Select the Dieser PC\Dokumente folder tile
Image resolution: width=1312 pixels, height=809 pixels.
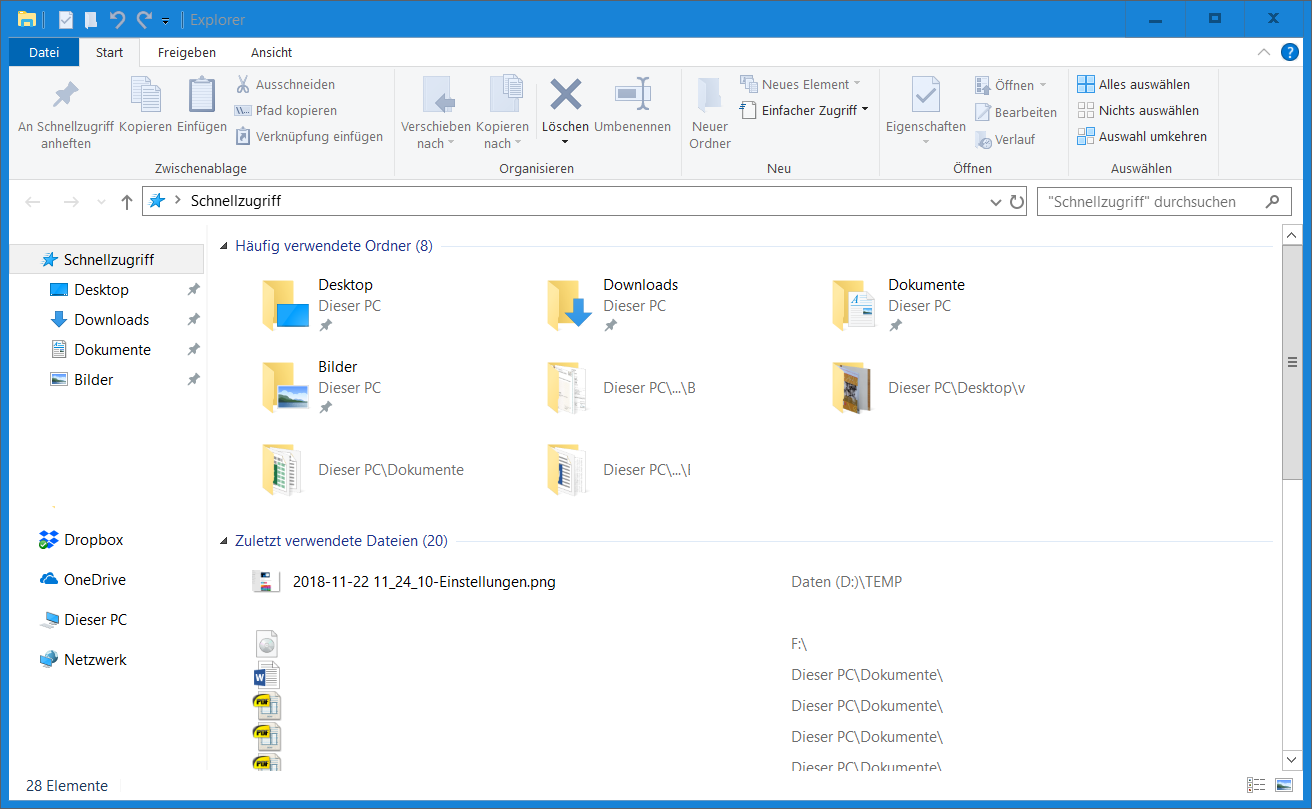[x=364, y=469]
